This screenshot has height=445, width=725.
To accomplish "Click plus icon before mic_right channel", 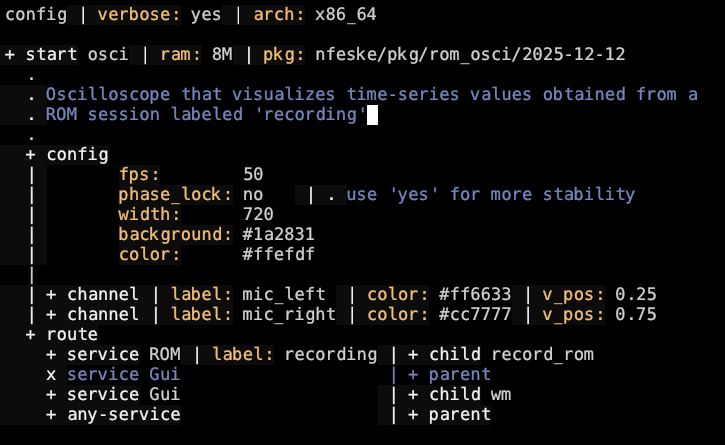I will (x=51, y=314).
